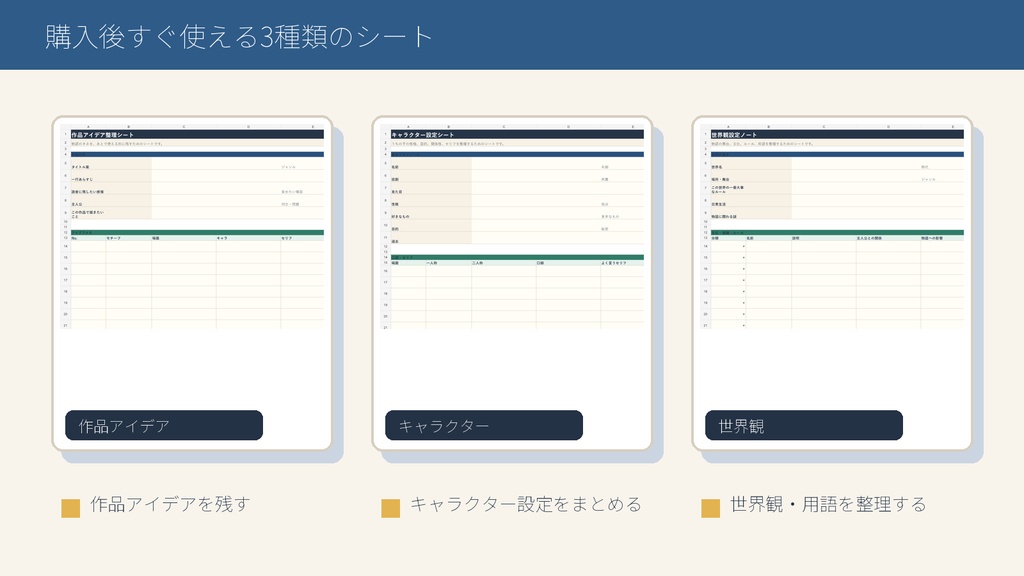This screenshot has width=1024, height=576.
Task: Open the 世界観設定ノート spreadsheet preview
Action: coord(832,226)
